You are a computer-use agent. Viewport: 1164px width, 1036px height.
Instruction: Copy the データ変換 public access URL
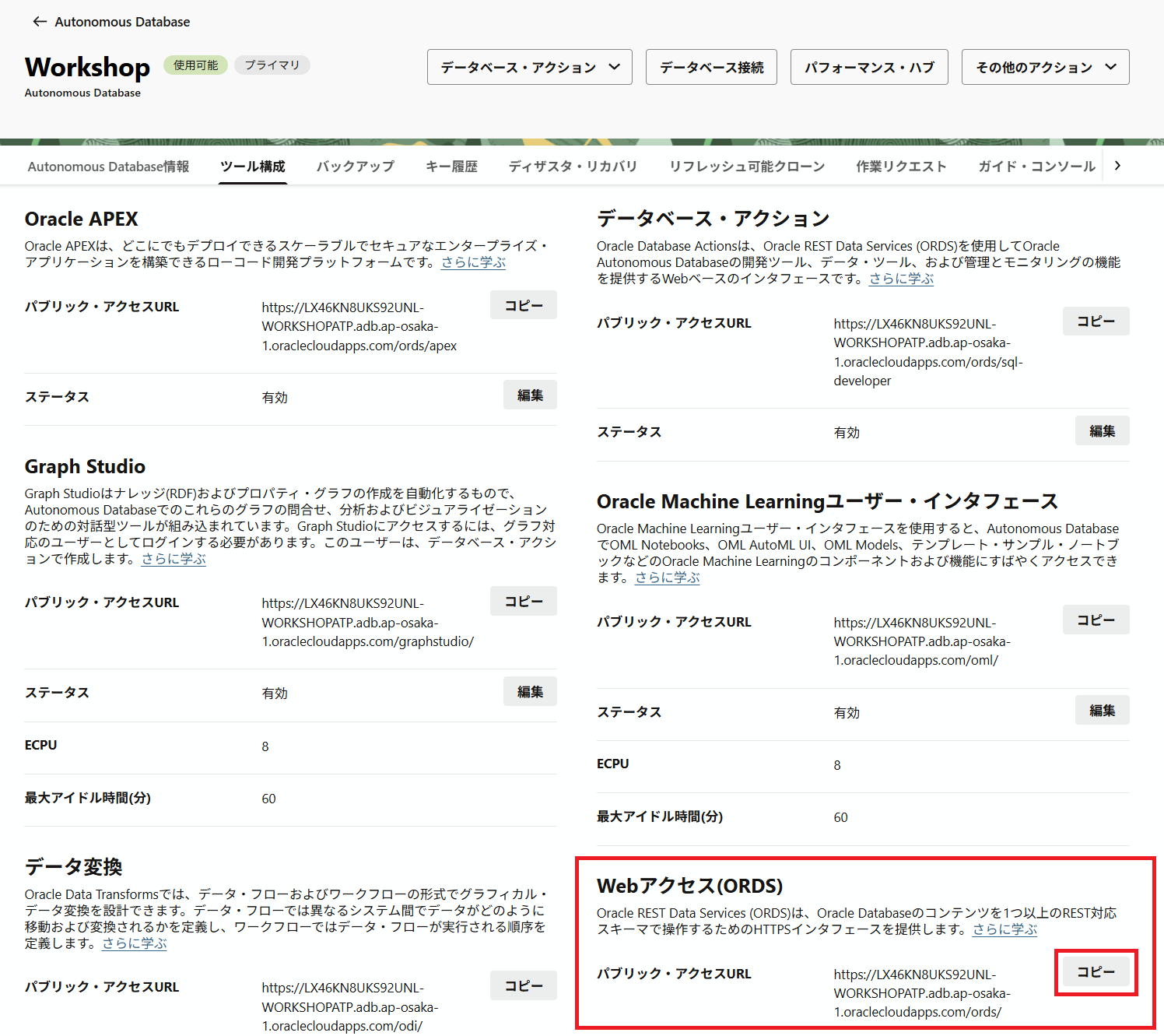(x=523, y=986)
